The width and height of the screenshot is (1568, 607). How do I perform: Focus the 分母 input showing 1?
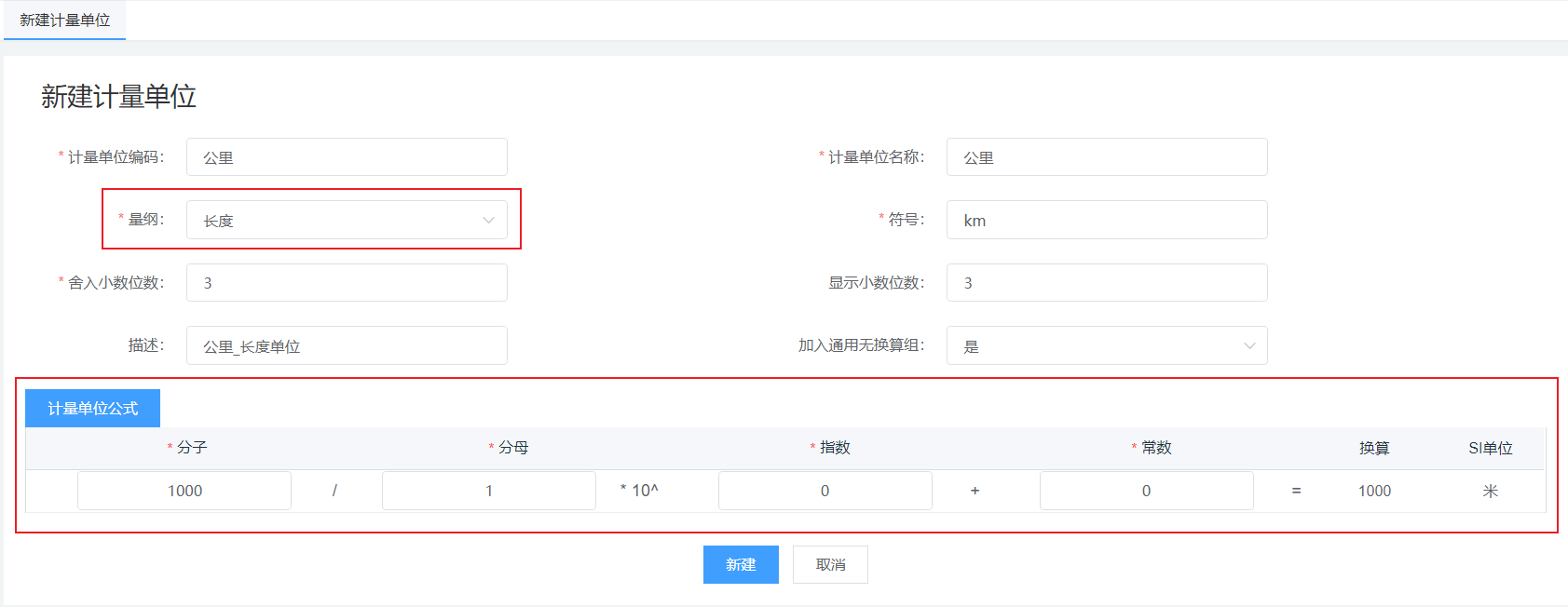[488, 491]
